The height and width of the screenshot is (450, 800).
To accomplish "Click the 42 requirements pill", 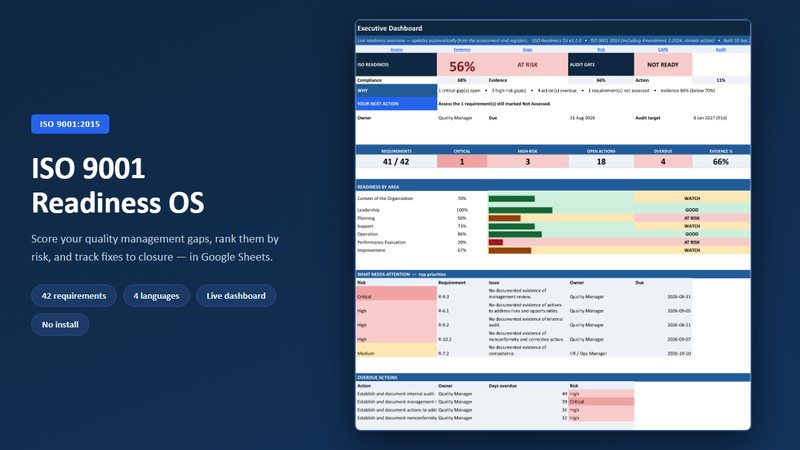I will 74,296.
